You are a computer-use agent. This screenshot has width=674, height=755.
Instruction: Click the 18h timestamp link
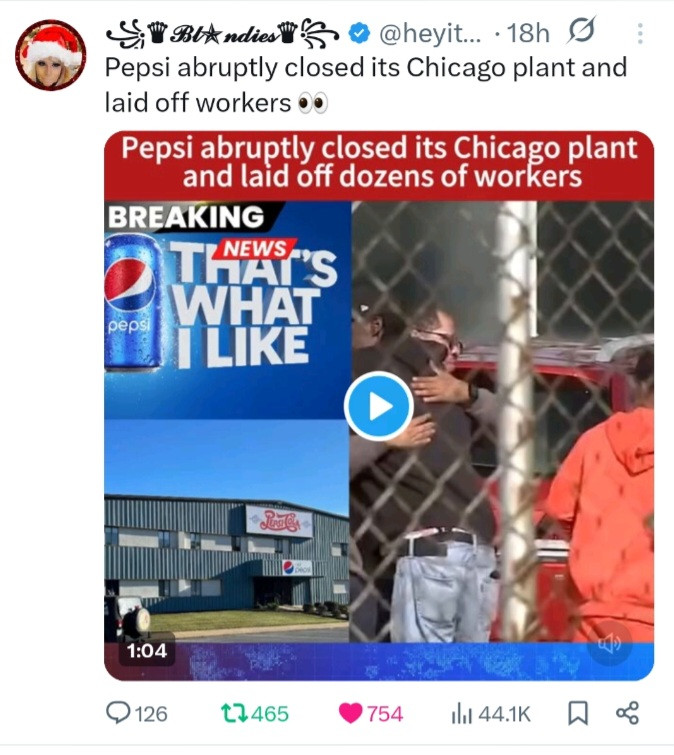(528, 33)
